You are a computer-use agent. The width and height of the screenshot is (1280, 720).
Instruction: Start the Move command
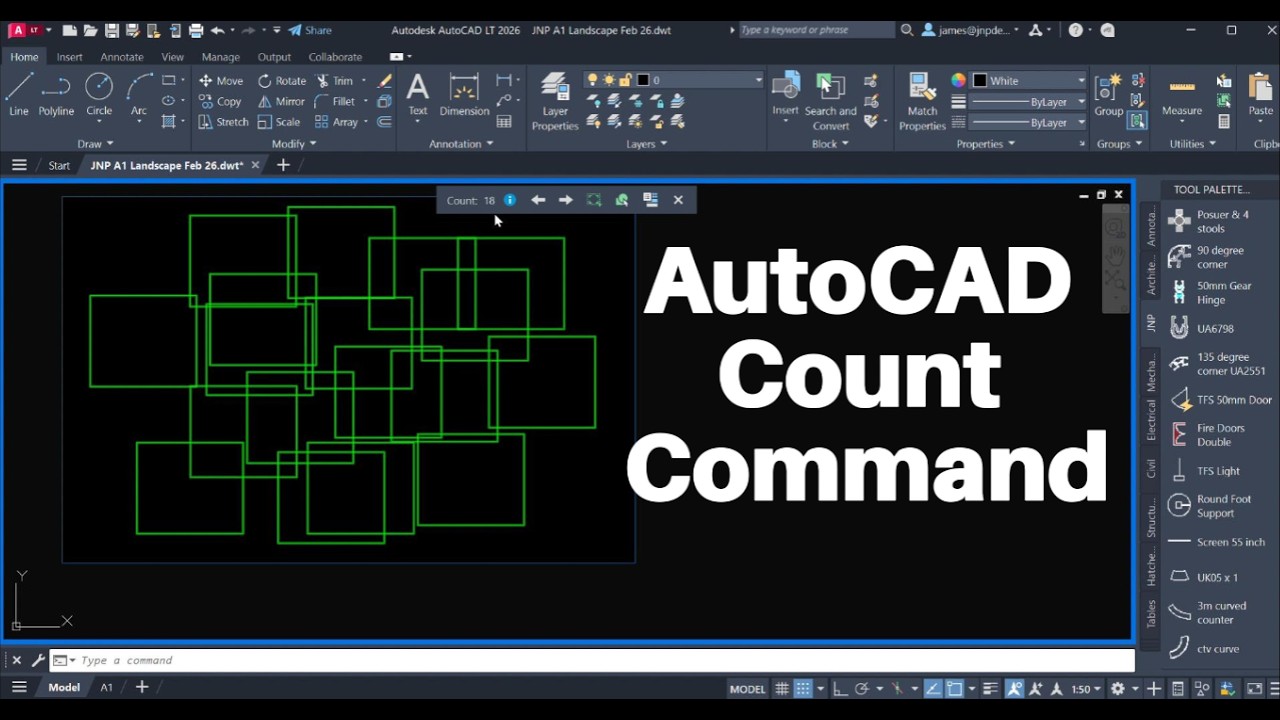pyautogui.click(x=220, y=81)
